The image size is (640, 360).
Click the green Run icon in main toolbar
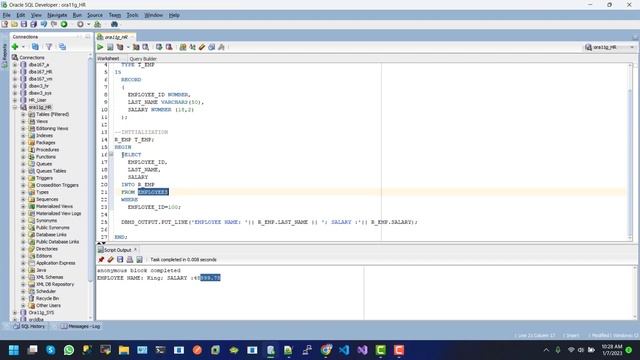64,24
